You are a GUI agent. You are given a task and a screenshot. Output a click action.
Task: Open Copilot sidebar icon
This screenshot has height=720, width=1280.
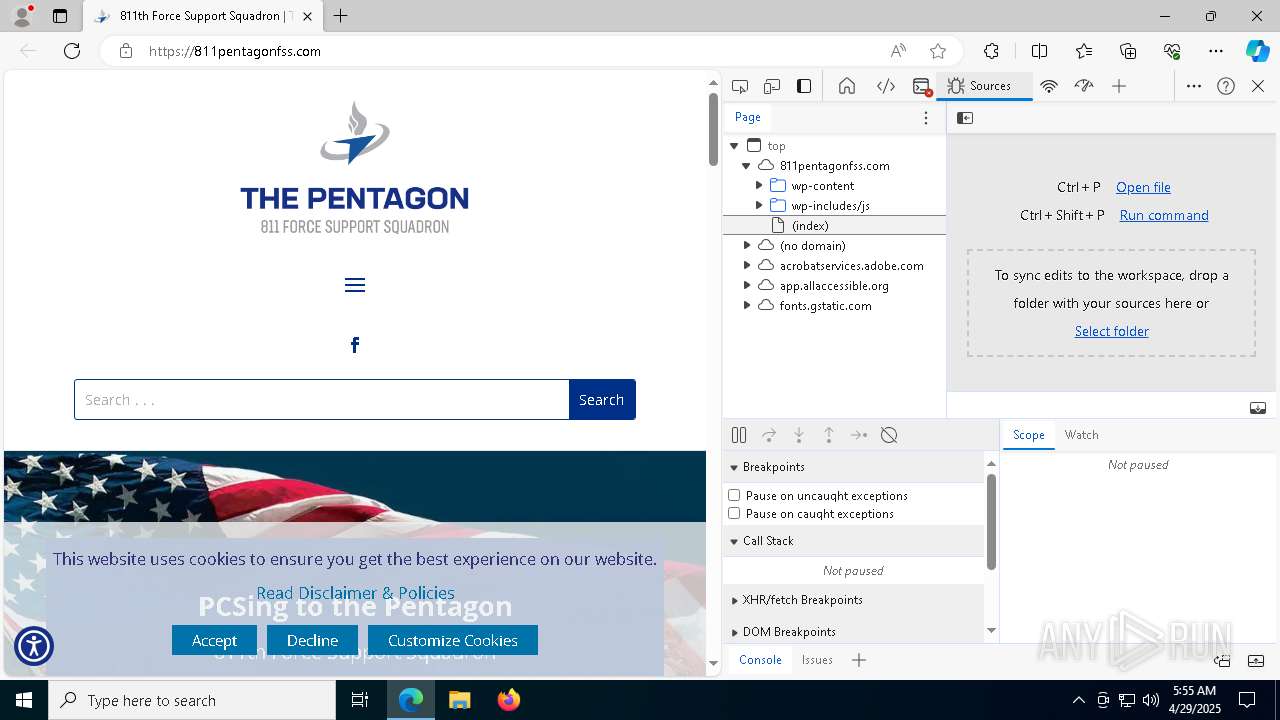pos(1257,51)
